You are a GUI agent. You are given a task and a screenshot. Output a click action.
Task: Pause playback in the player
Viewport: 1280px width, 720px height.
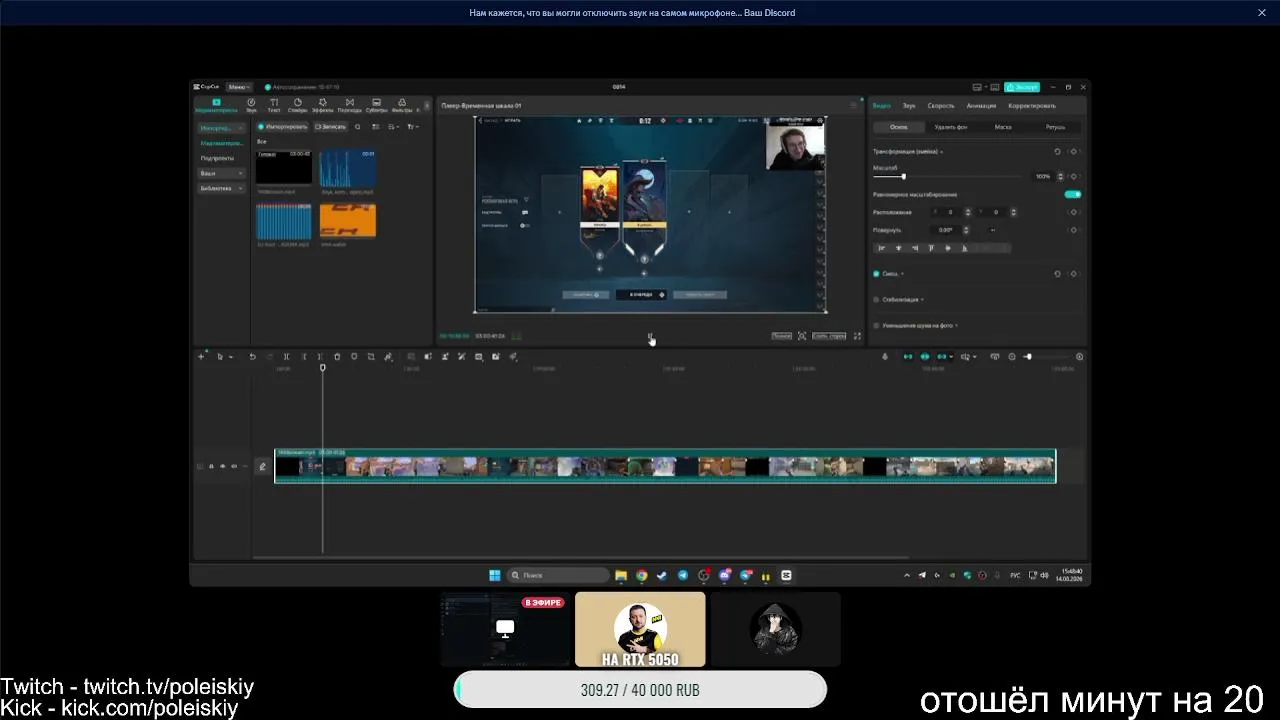click(650, 336)
